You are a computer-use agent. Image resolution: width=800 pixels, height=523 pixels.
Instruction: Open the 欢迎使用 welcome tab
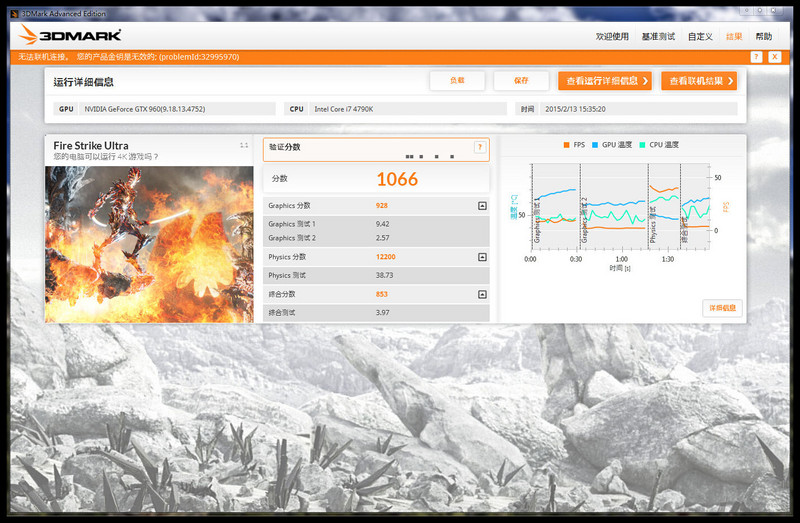[x=612, y=36]
